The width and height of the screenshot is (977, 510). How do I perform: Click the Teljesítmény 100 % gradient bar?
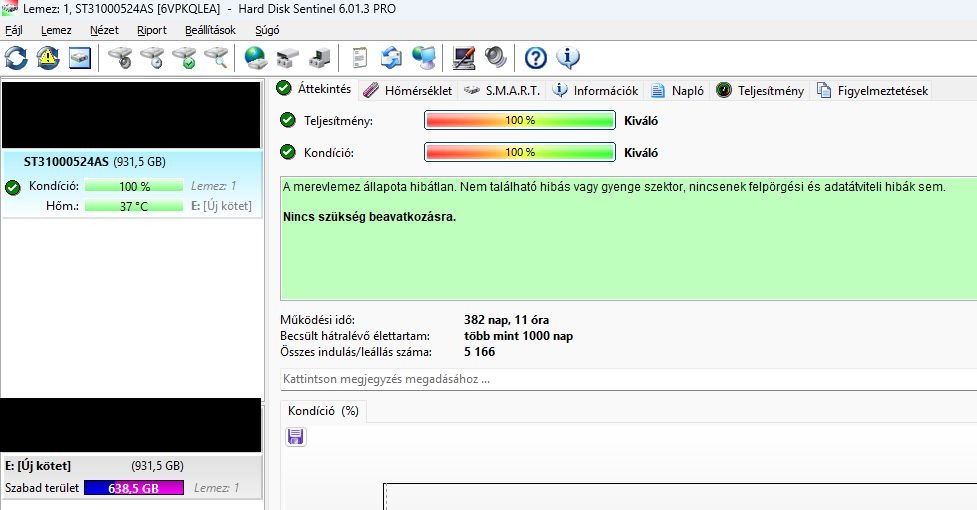click(x=520, y=120)
